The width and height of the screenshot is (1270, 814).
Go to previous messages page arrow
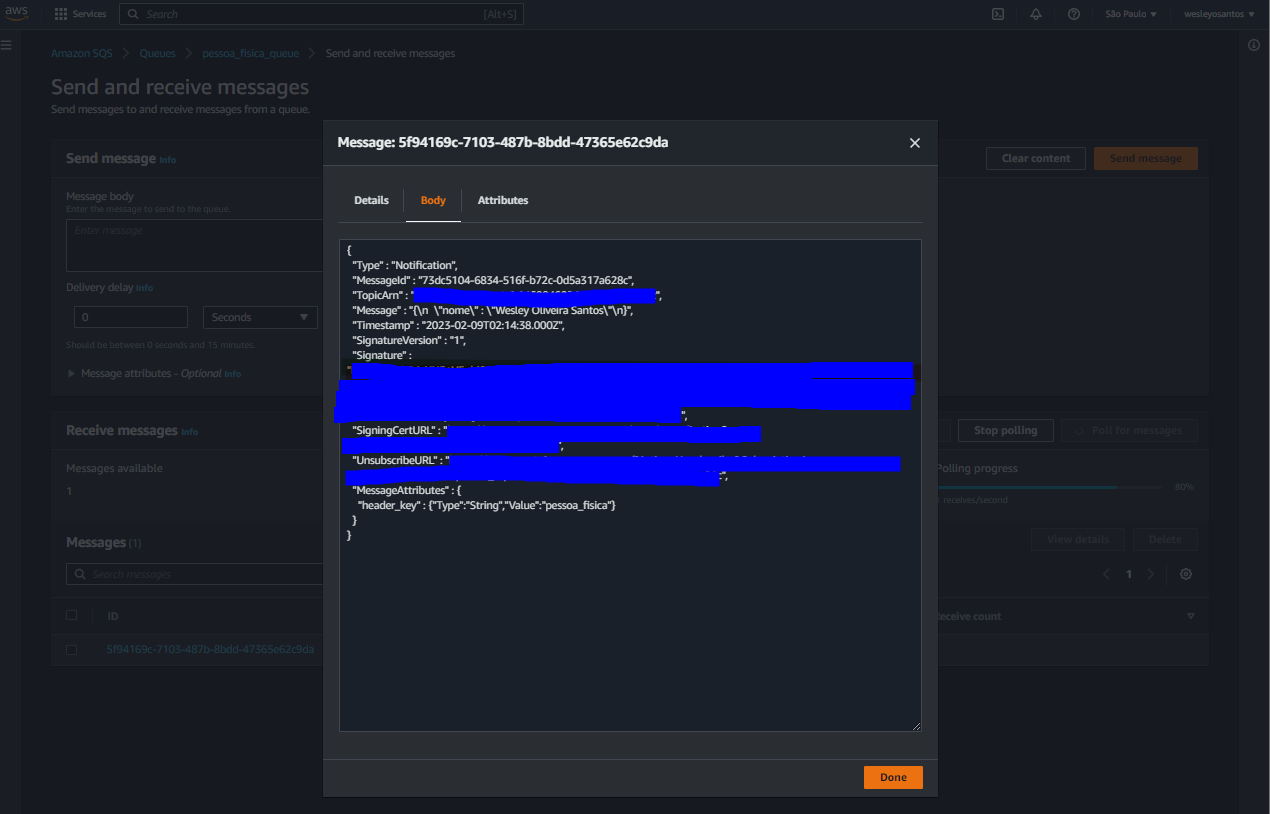(x=1106, y=574)
